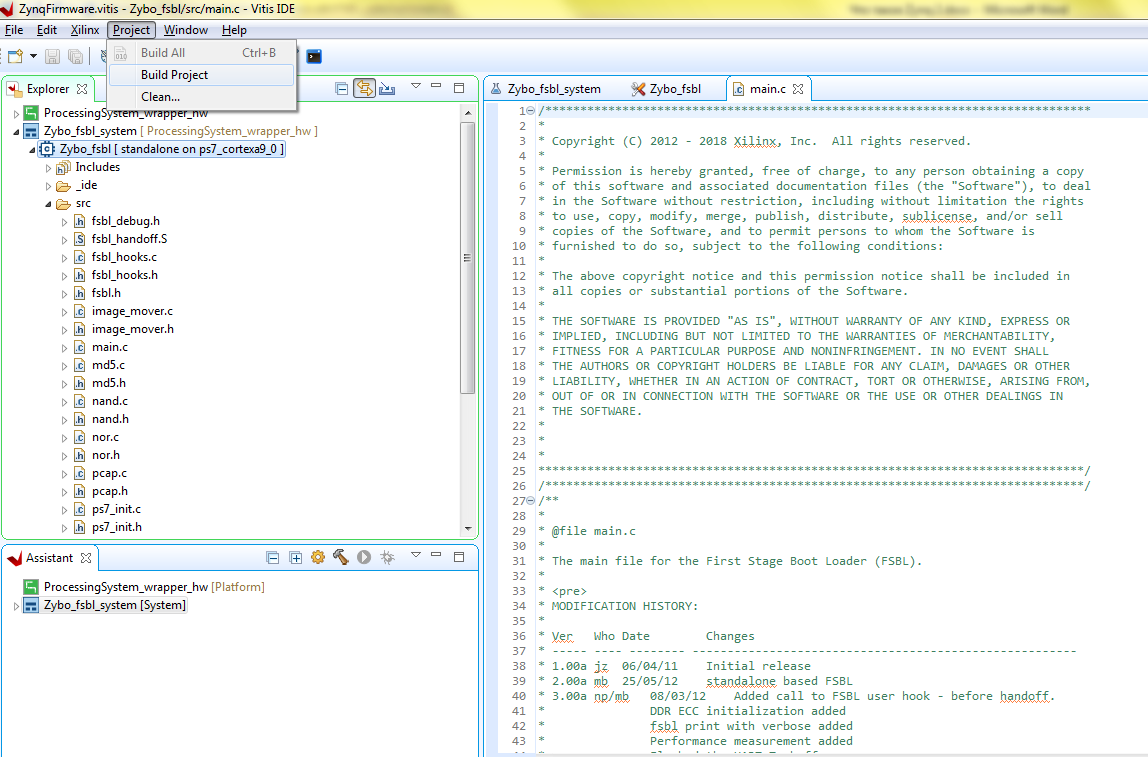This screenshot has width=1148, height=757.
Task: Maximize the Assistant panel
Action: pos(459,557)
